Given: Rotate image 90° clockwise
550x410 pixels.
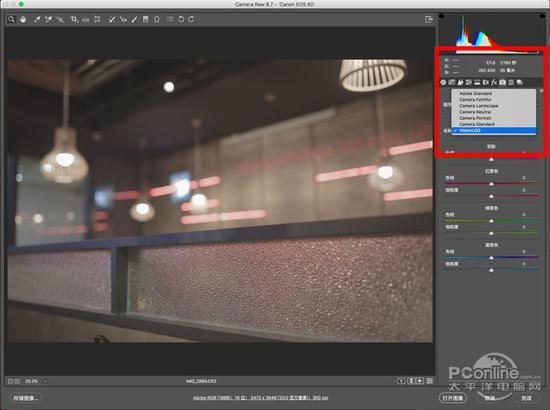Looking at the screenshot, I should tap(191, 19).
